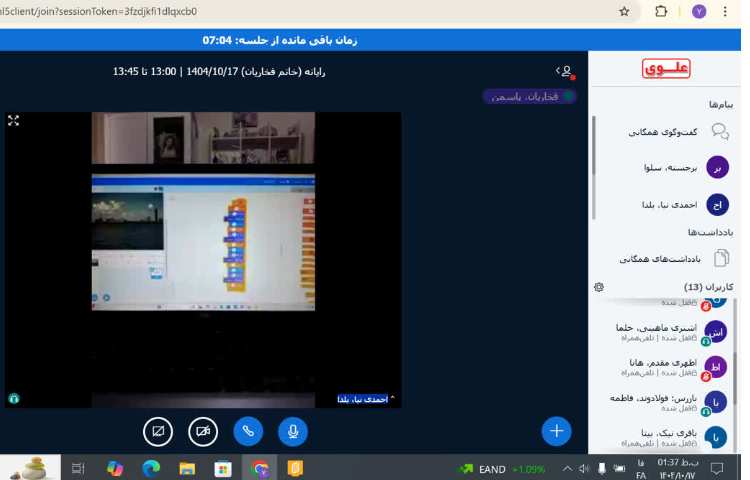
Task: Open webcam dropdown for احمدی نیا، یلدا
Action: click(366, 399)
